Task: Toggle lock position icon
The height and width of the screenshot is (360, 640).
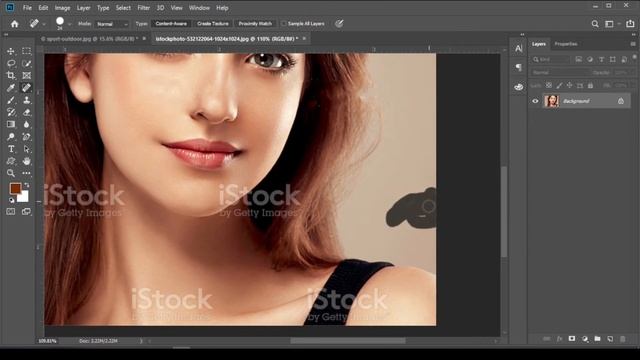Action: click(569, 85)
